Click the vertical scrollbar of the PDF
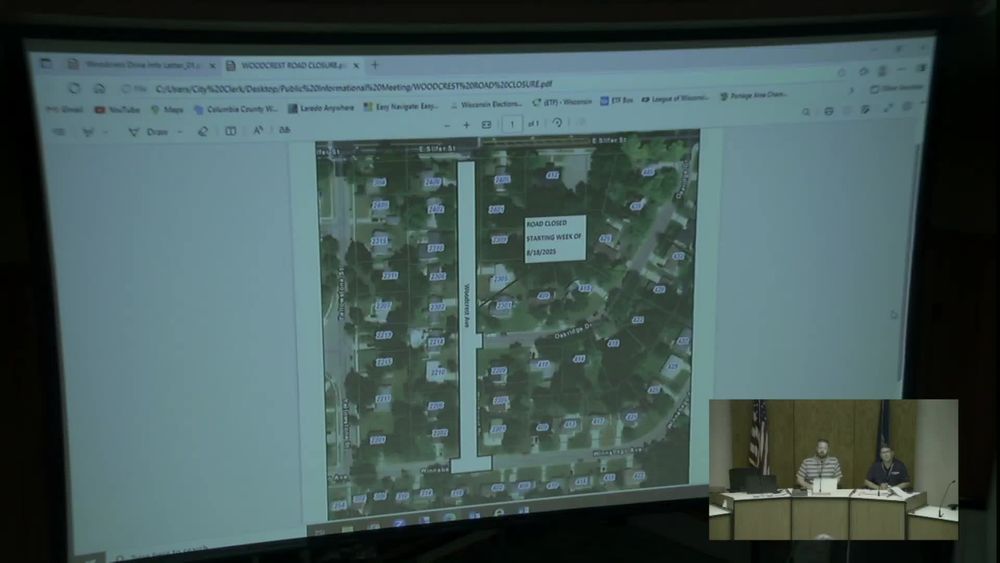The height and width of the screenshot is (563, 1000). (909, 261)
